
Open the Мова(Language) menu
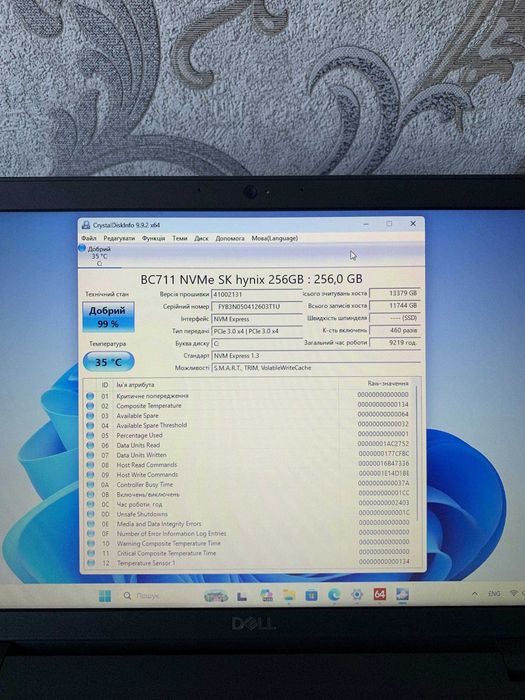275,238
